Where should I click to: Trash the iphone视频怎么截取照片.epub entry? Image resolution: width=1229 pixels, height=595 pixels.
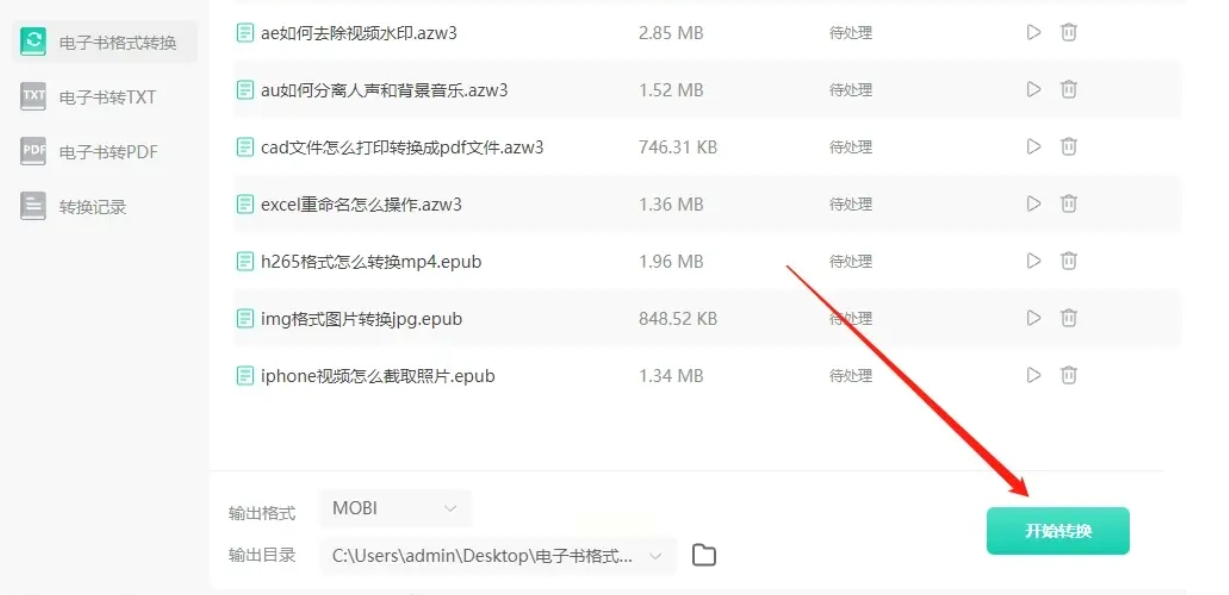[x=1069, y=376]
